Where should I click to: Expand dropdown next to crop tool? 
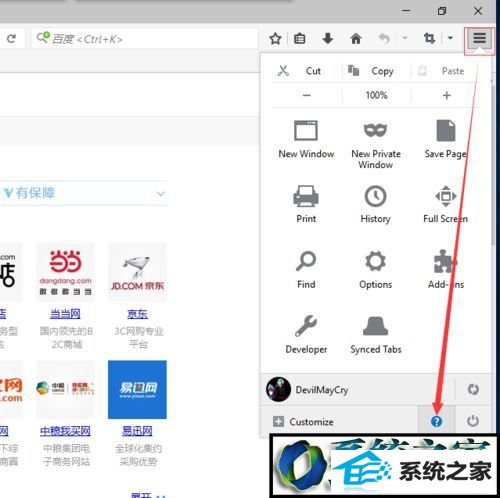tap(450, 38)
